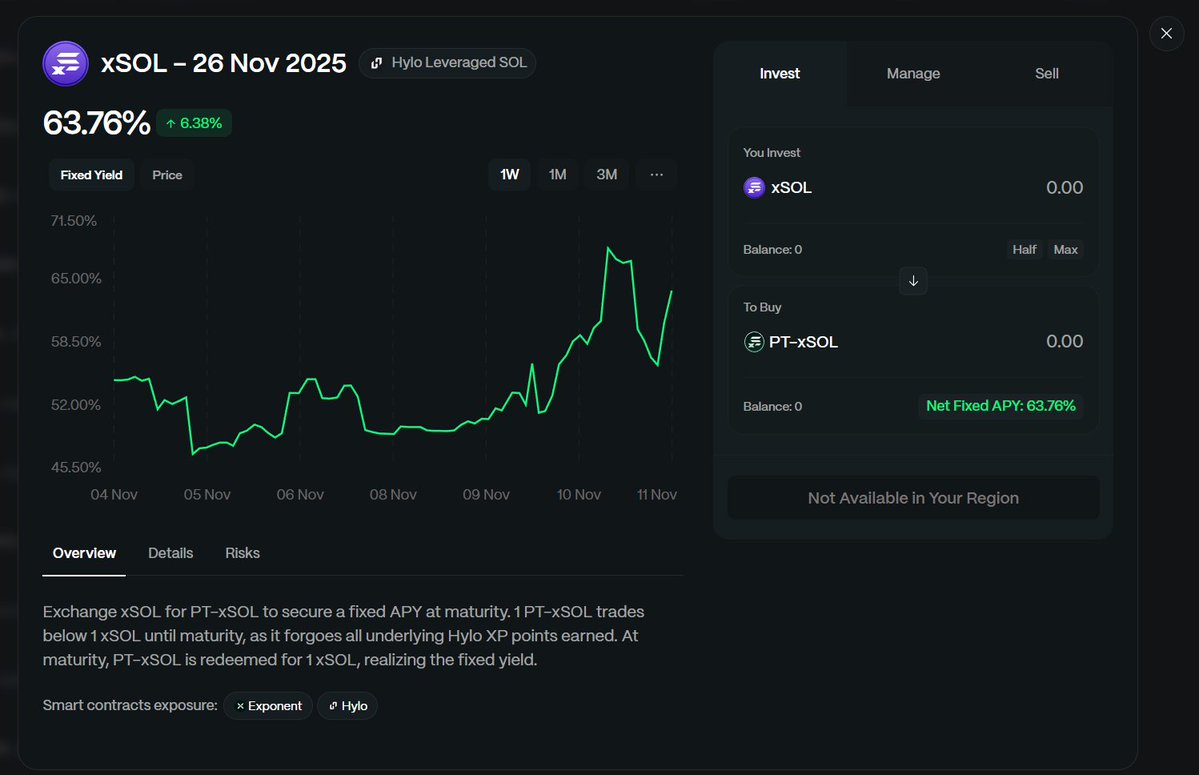The image size is (1199, 775).
Task: Click the xSOL token logo icon
Action: pos(65,62)
